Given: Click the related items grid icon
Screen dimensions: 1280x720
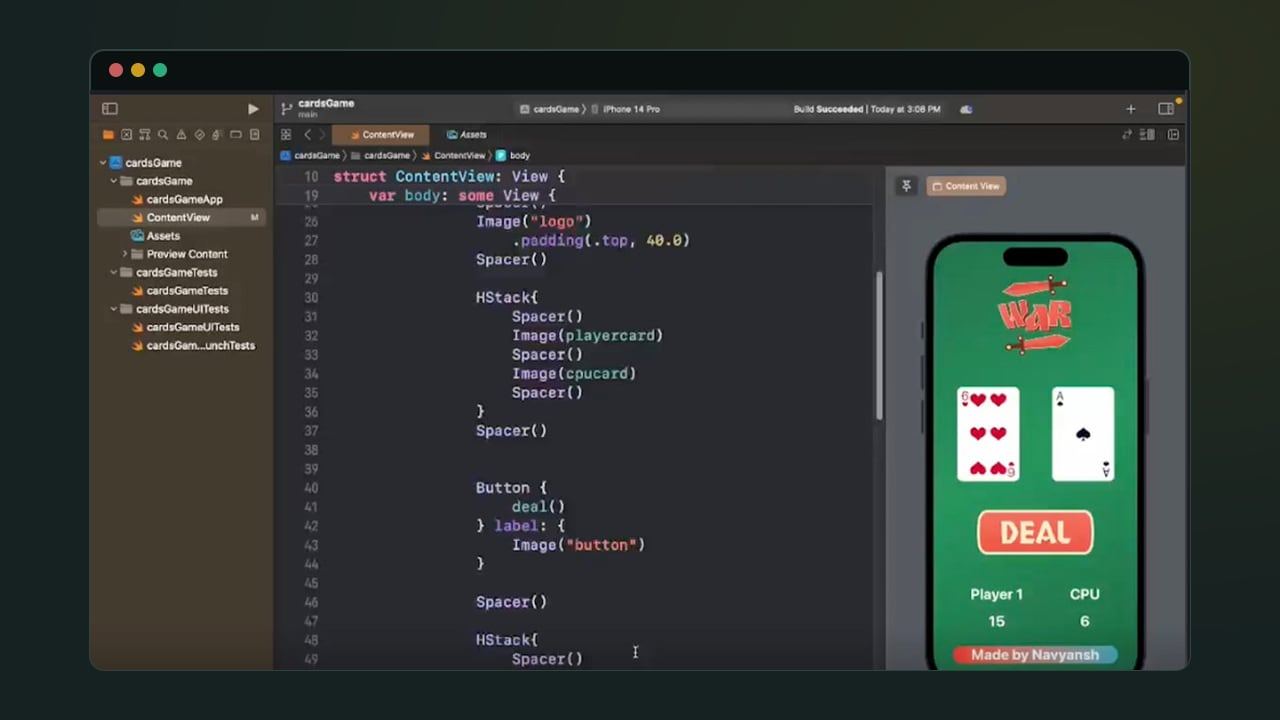Looking at the screenshot, I should click(286, 135).
